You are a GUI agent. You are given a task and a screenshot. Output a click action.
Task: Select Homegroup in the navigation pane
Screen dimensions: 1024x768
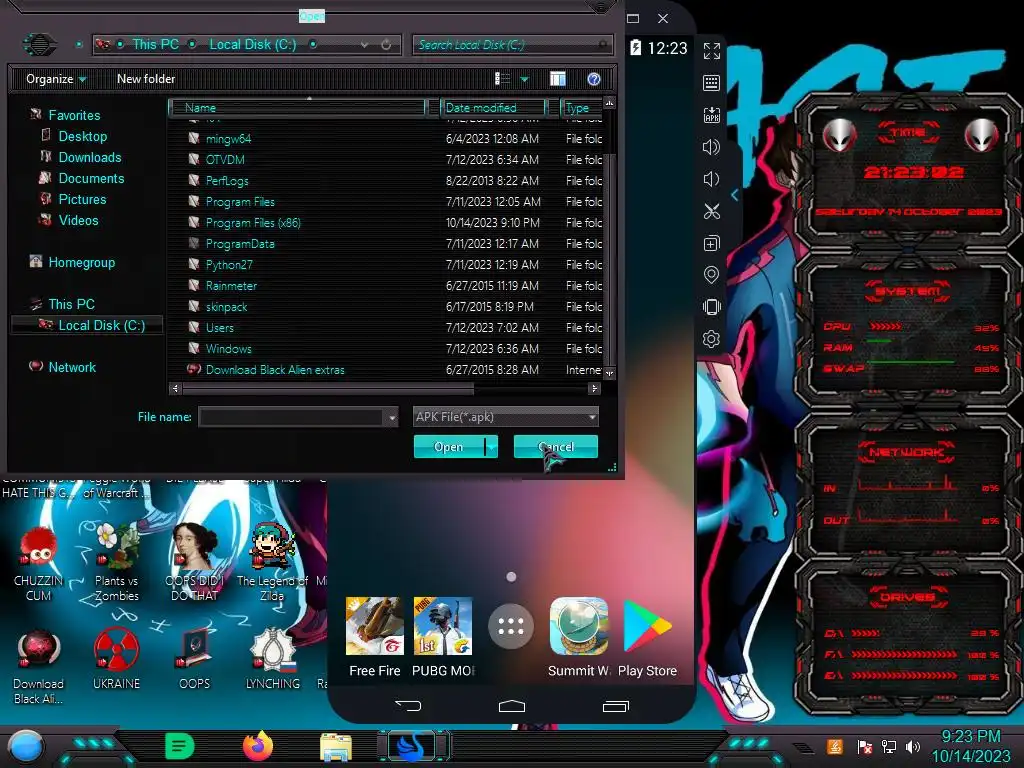point(81,263)
